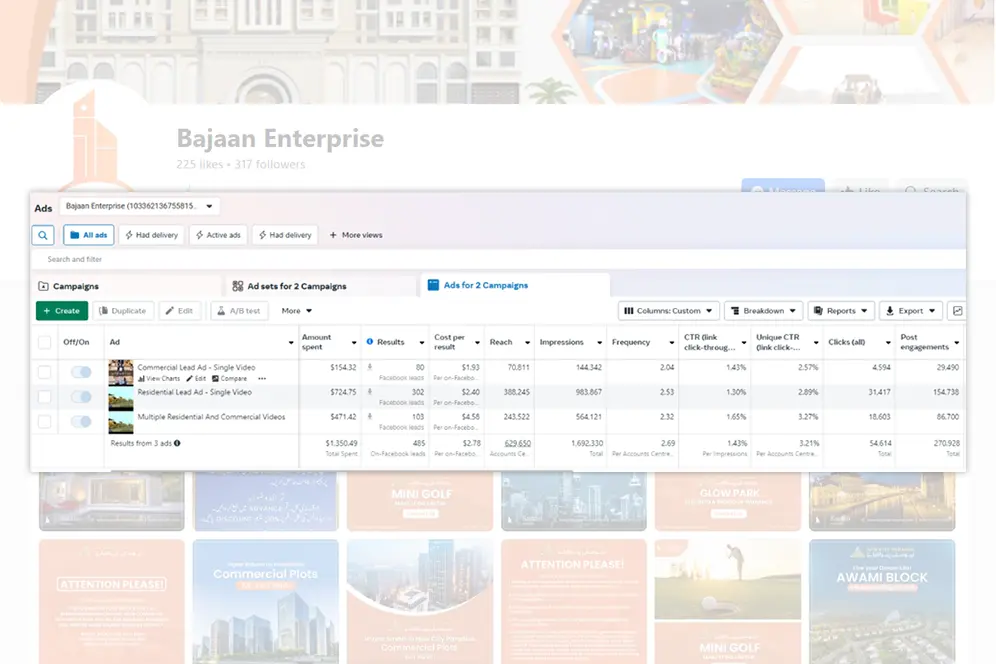Click the magnifier search icon button
Image resolution: width=996 pixels, height=664 pixels.
43,235
